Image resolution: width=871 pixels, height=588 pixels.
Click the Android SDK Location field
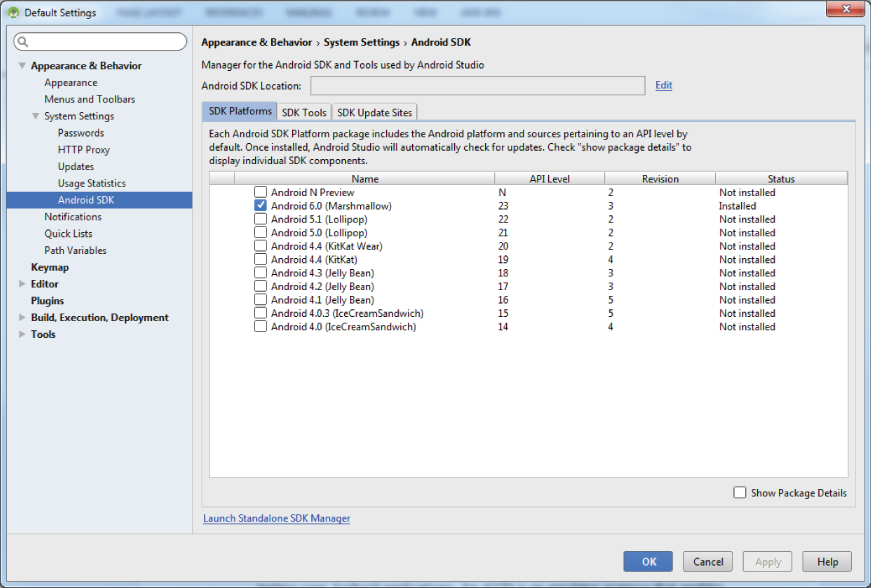(x=478, y=86)
